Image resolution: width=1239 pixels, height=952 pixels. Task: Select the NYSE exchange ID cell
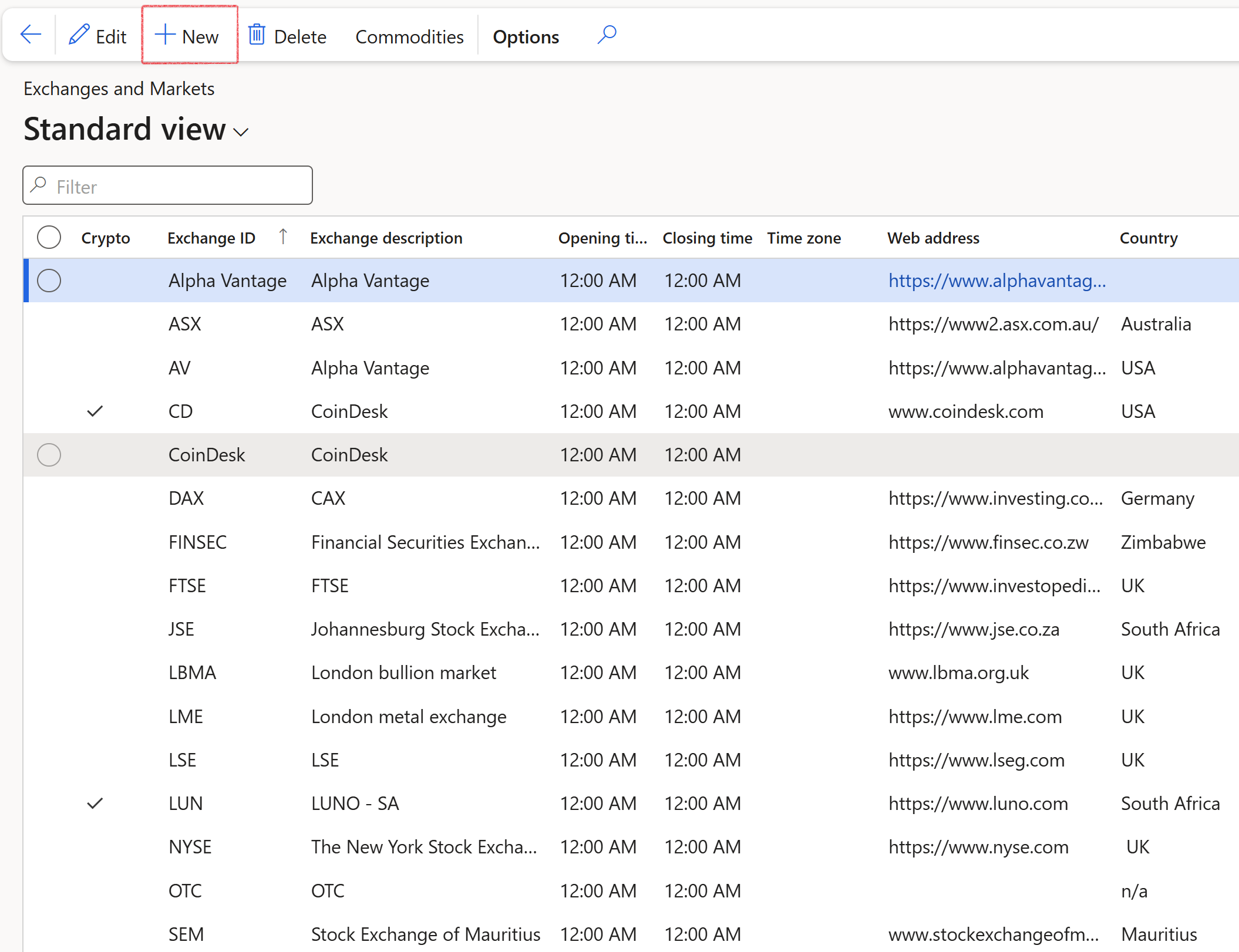click(x=190, y=847)
